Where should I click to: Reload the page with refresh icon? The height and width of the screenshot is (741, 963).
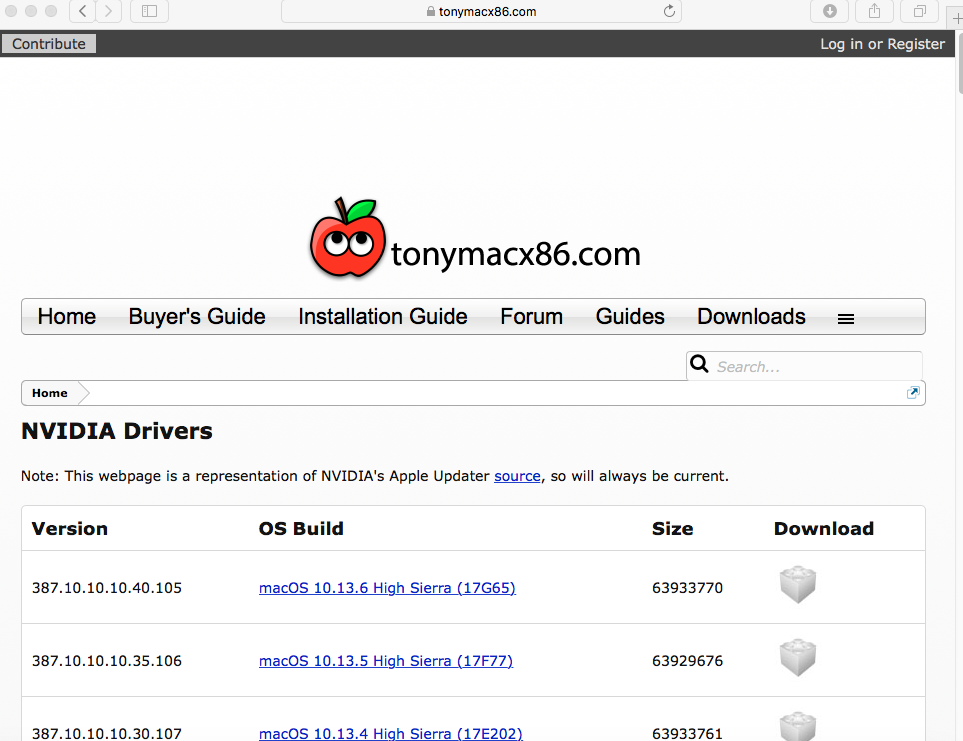[669, 11]
